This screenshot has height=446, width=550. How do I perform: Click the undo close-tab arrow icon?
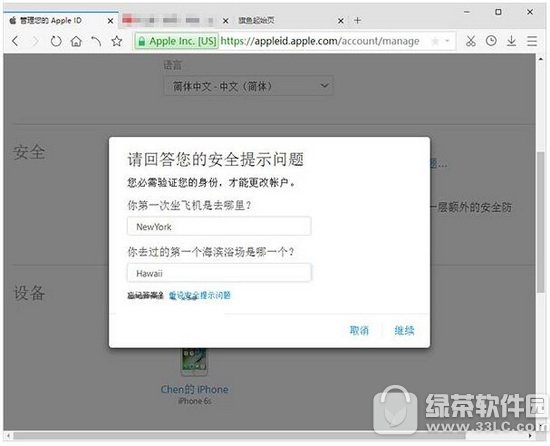(x=96, y=41)
